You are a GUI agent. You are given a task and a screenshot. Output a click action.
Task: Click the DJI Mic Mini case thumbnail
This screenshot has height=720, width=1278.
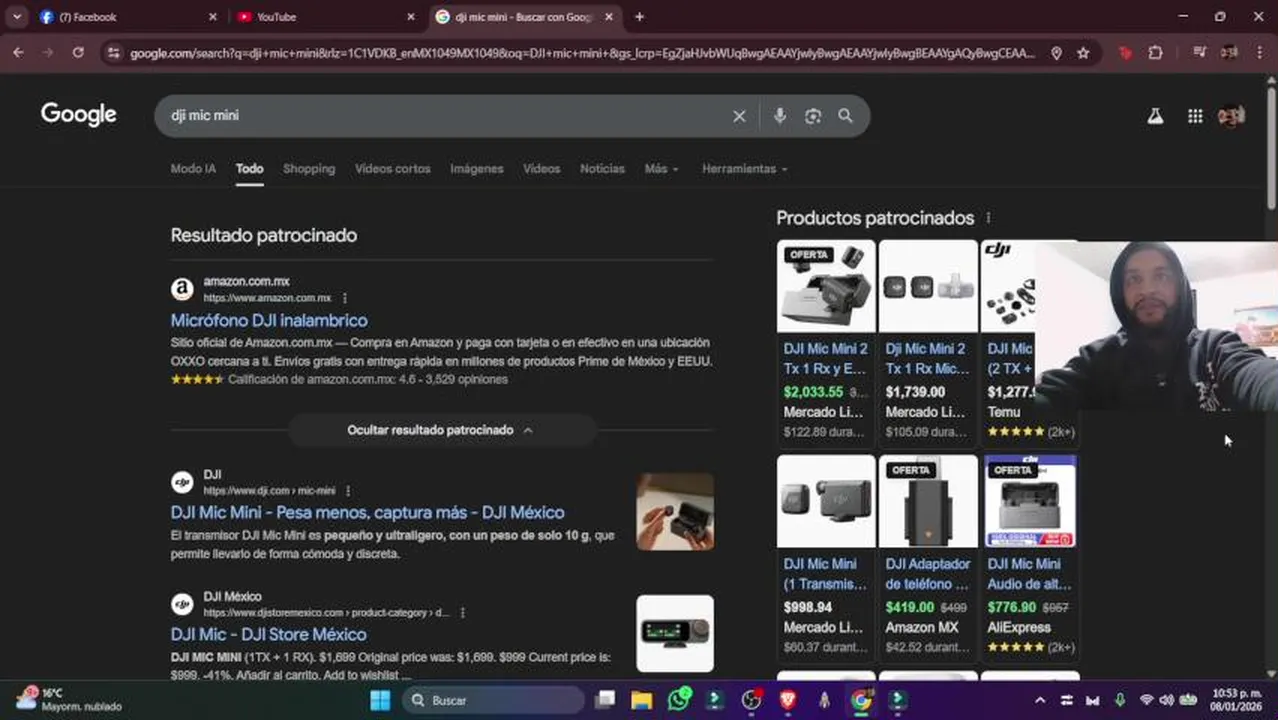point(675,512)
